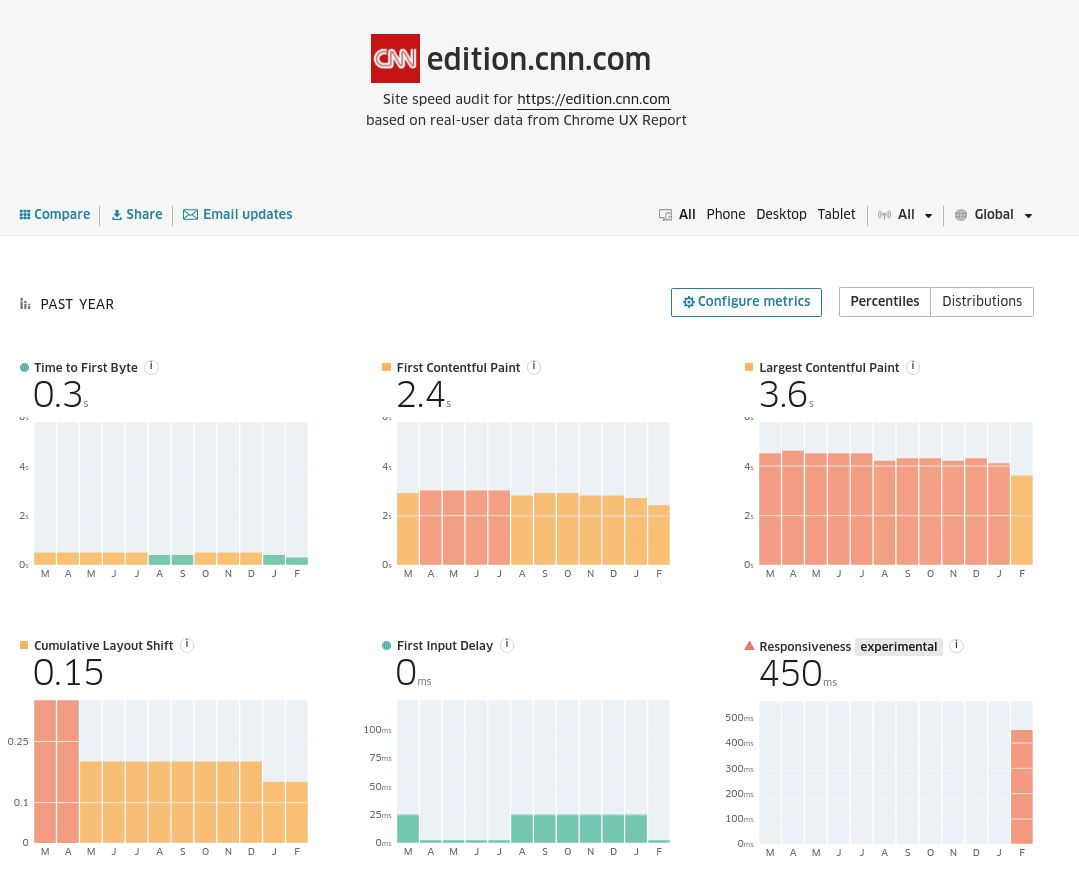This screenshot has height=887, width=1079.
Task: Click first March bar in First Input Delay chart
Action: pyautogui.click(x=408, y=829)
